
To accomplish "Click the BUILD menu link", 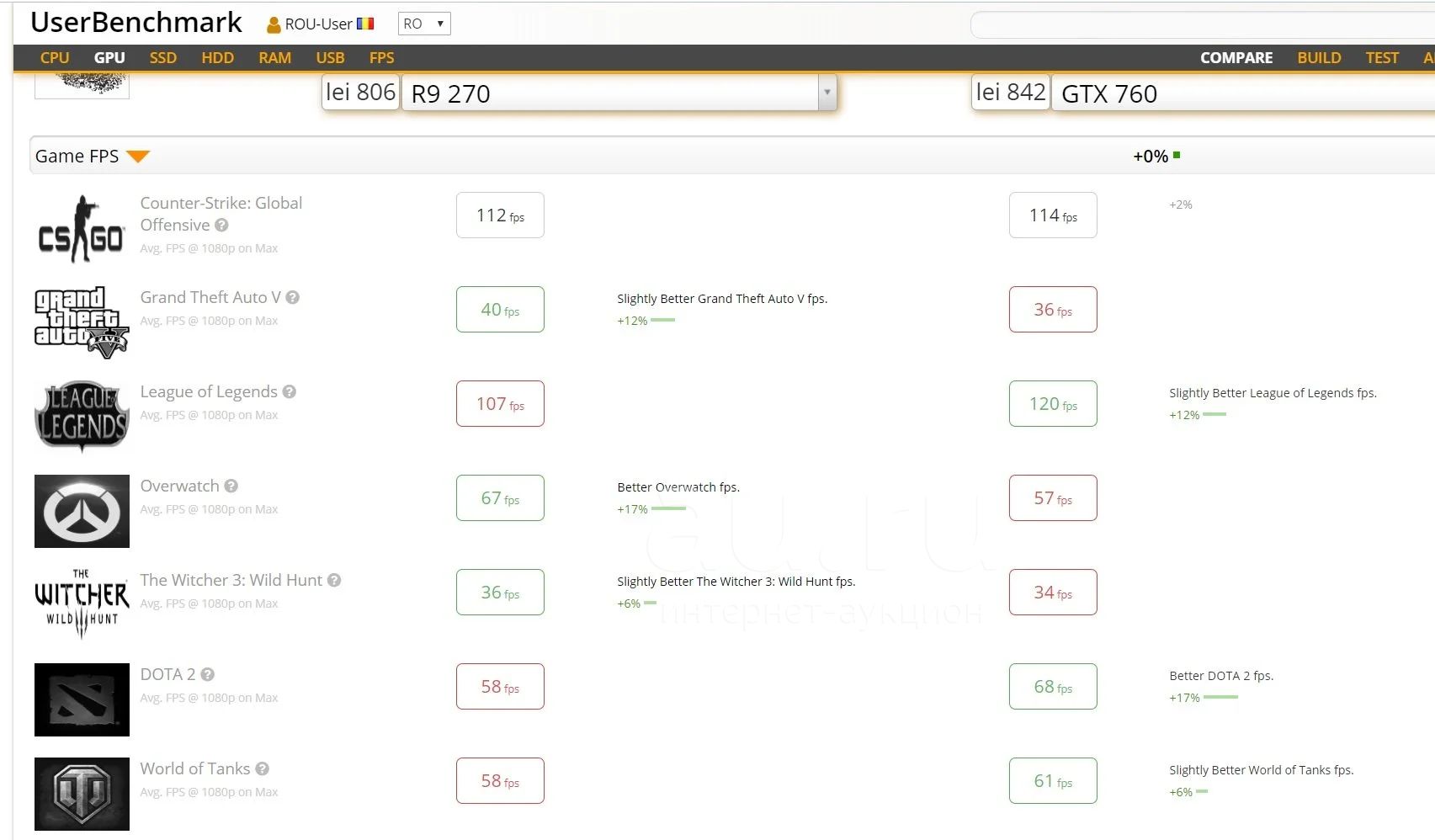I will 1319,57.
